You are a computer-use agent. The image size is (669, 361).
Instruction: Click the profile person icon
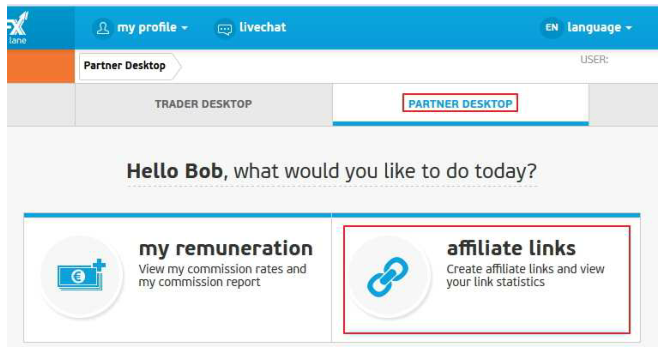coord(102,28)
